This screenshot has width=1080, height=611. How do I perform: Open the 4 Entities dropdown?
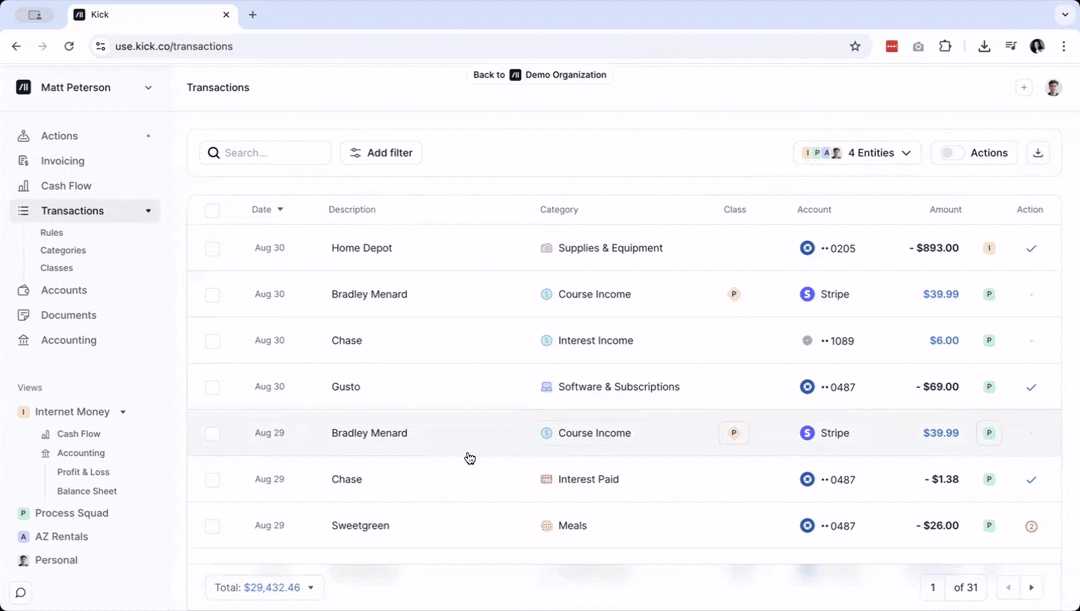tap(857, 153)
